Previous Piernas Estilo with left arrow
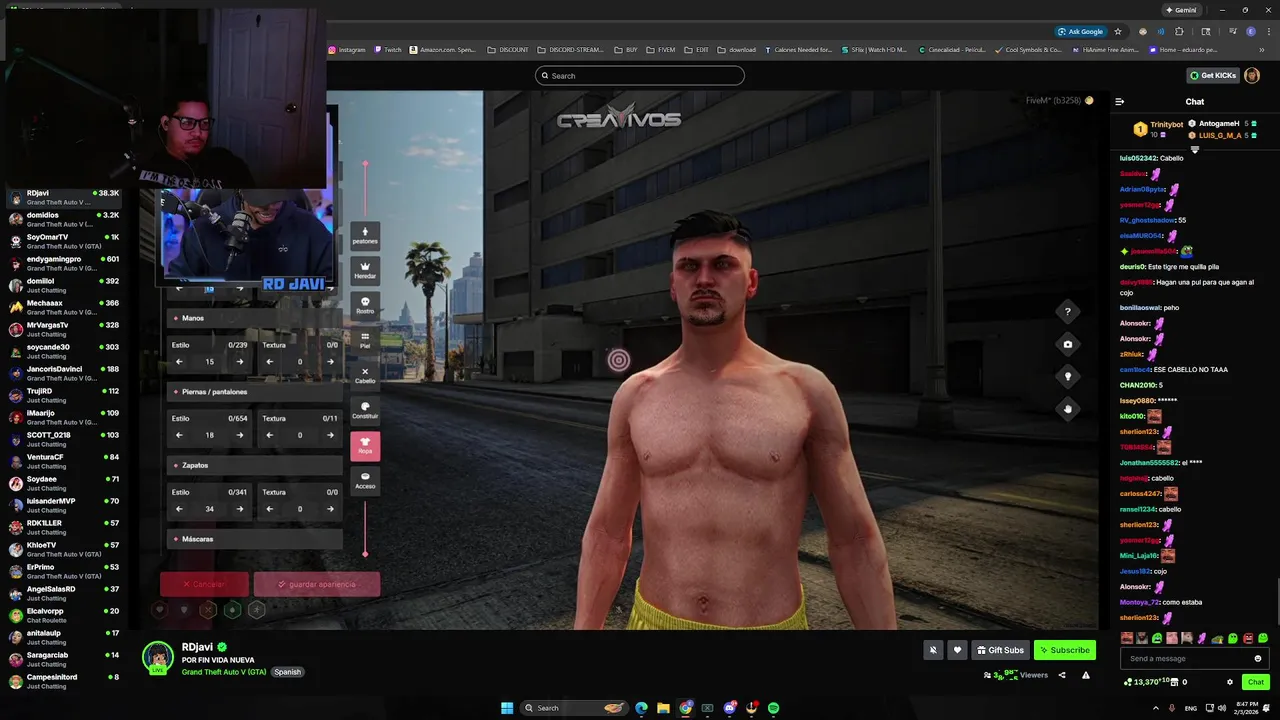 point(179,435)
